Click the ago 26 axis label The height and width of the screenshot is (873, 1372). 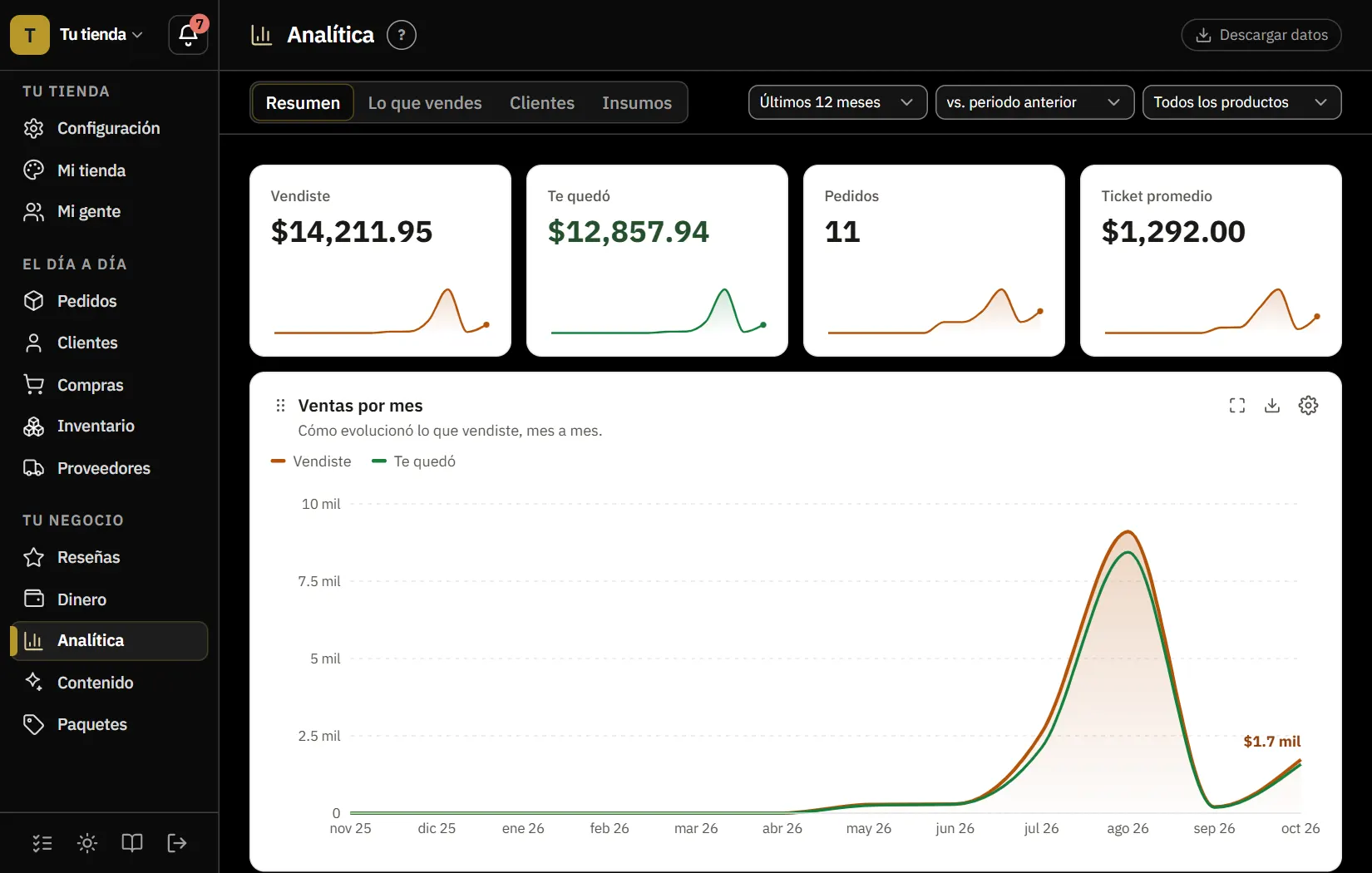pyautogui.click(x=1128, y=828)
